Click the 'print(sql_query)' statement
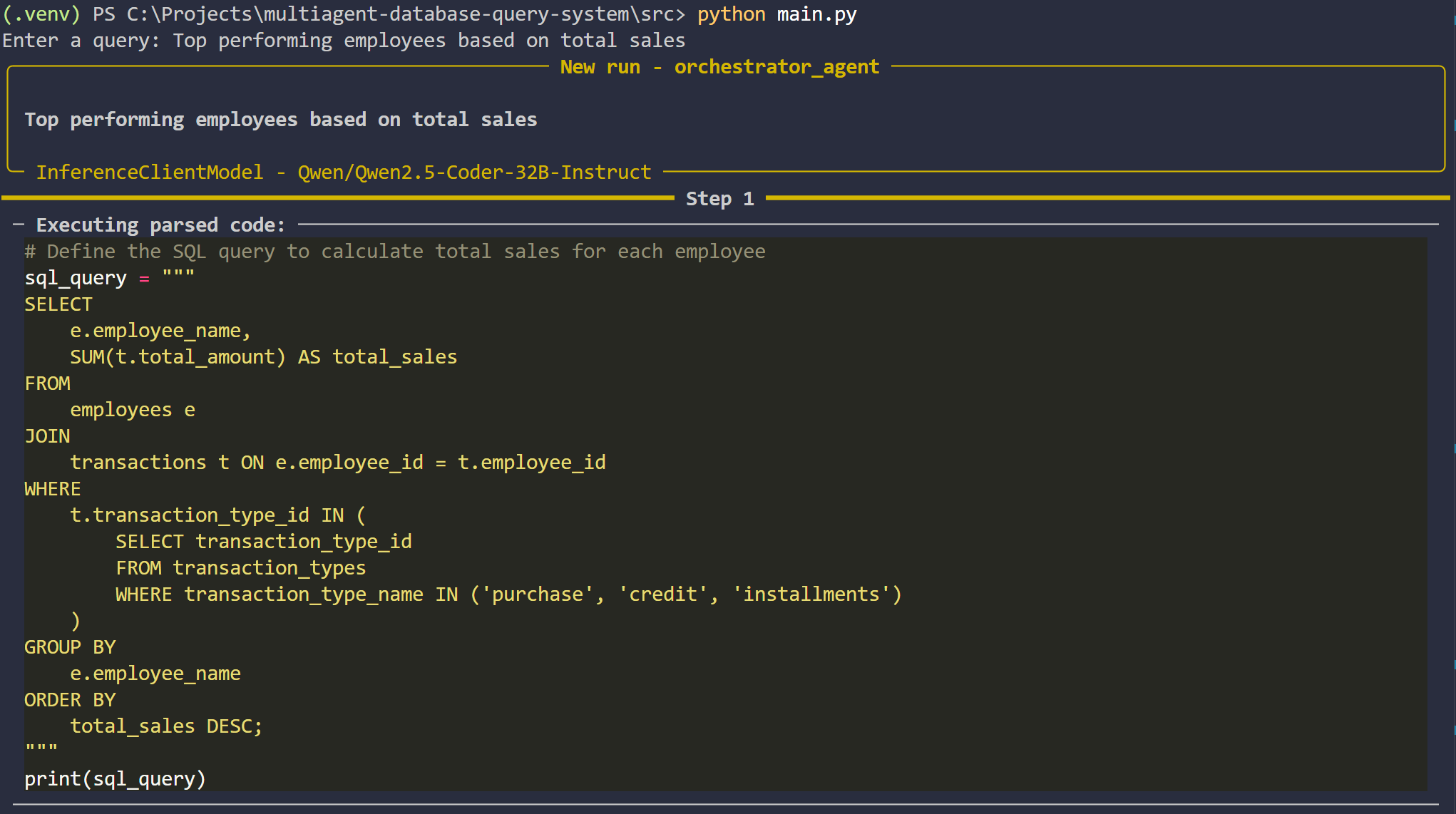The height and width of the screenshot is (814, 1456). click(115, 779)
